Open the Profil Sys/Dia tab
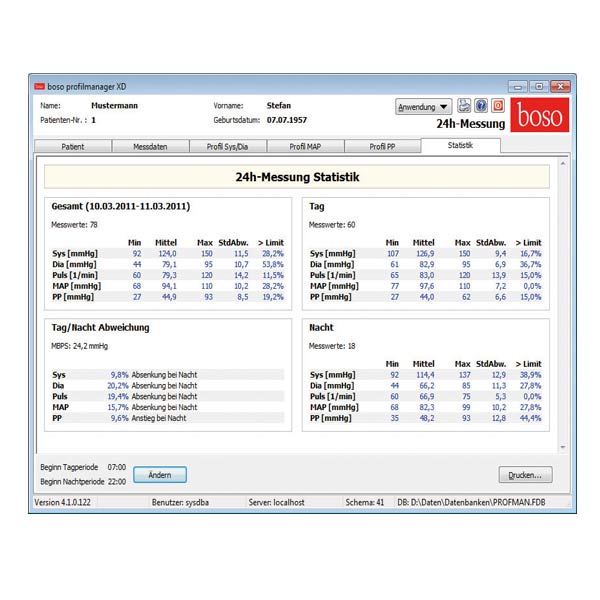Image resolution: width=600 pixels, height=600 pixels. (x=227, y=147)
